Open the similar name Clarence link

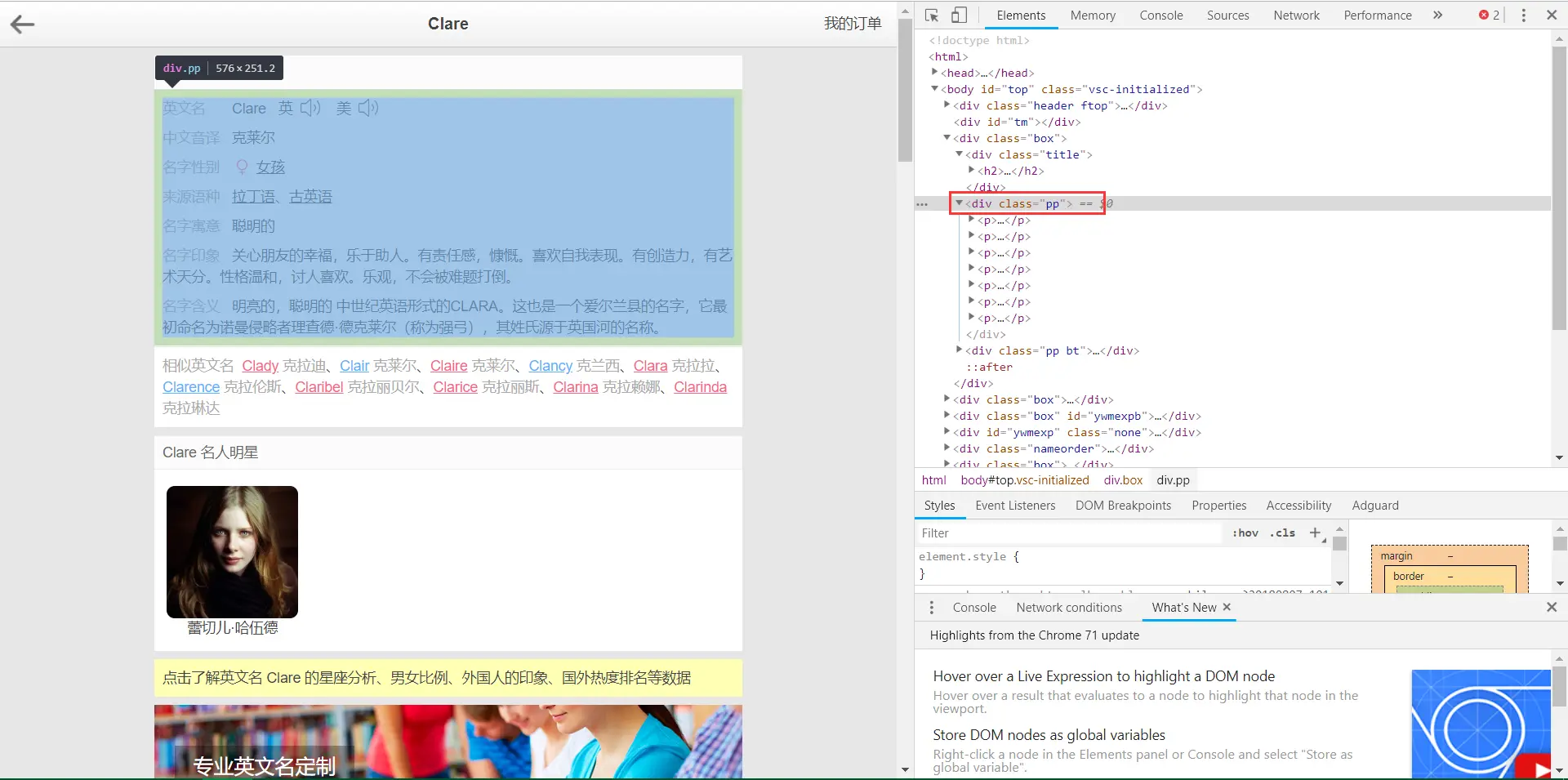pos(191,387)
